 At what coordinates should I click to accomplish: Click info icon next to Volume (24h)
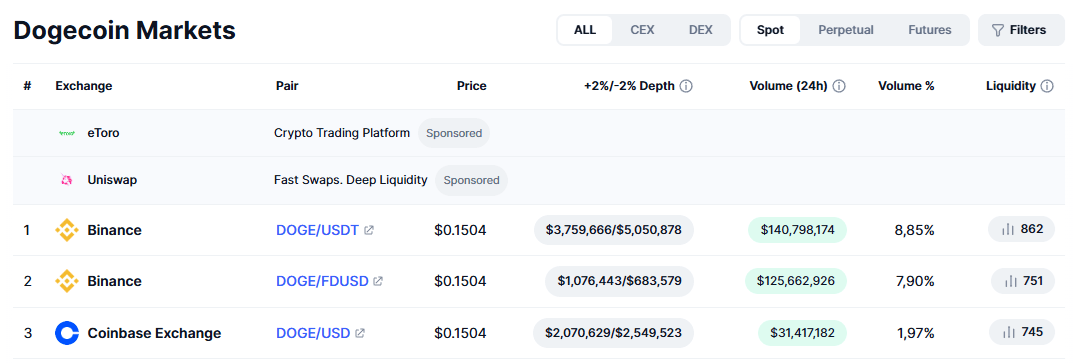coord(839,86)
